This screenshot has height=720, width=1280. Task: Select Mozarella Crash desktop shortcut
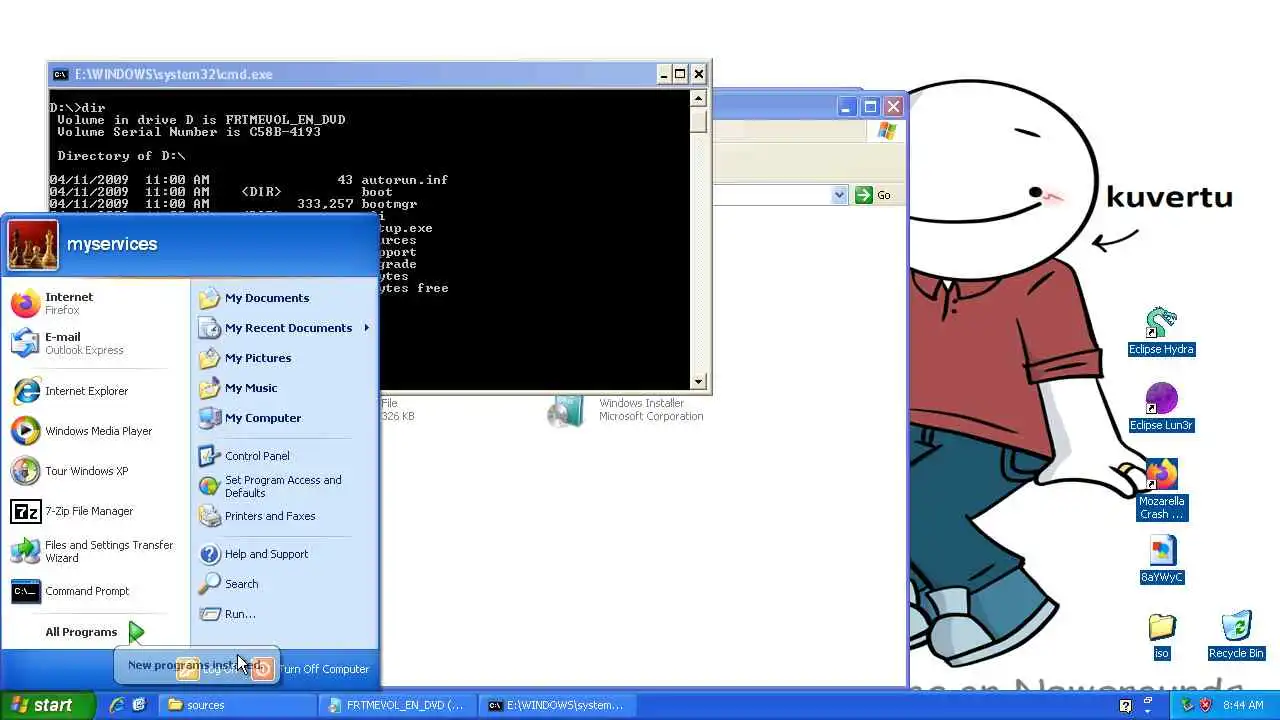[x=1161, y=490]
